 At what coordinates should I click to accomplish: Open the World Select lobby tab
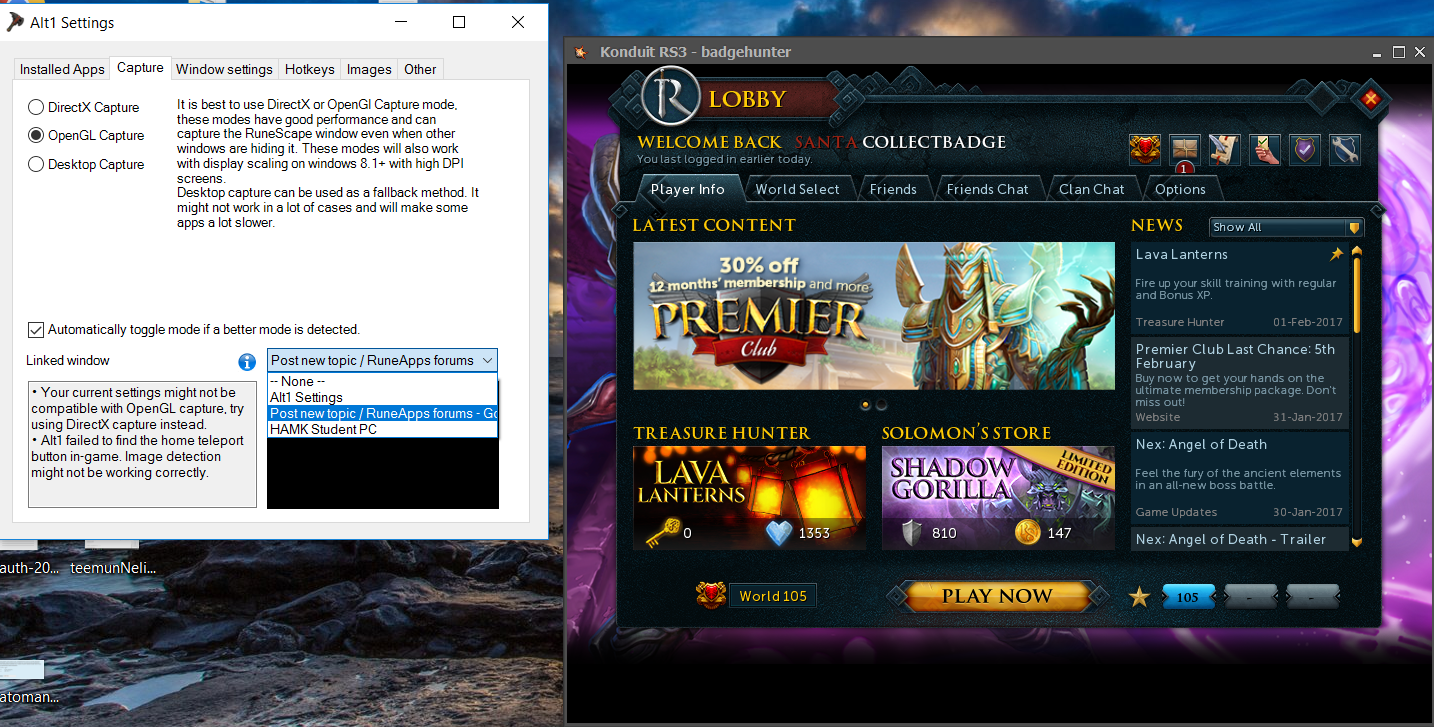(x=798, y=189)
